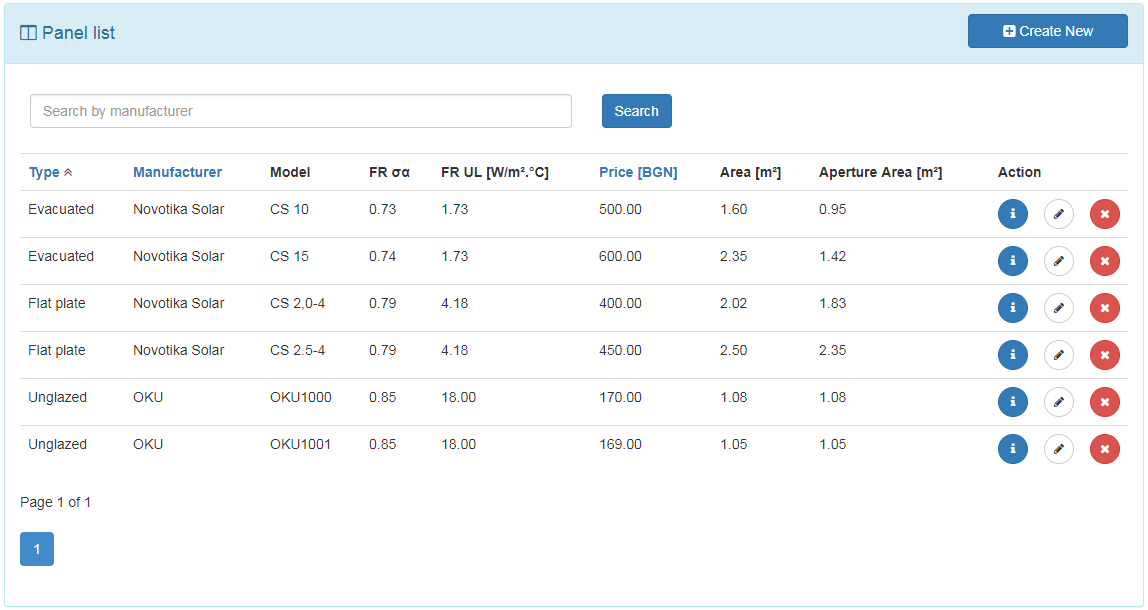Click the 400.00 price value
This screenshot has height=610, width=1148.
tap(620, 303)
